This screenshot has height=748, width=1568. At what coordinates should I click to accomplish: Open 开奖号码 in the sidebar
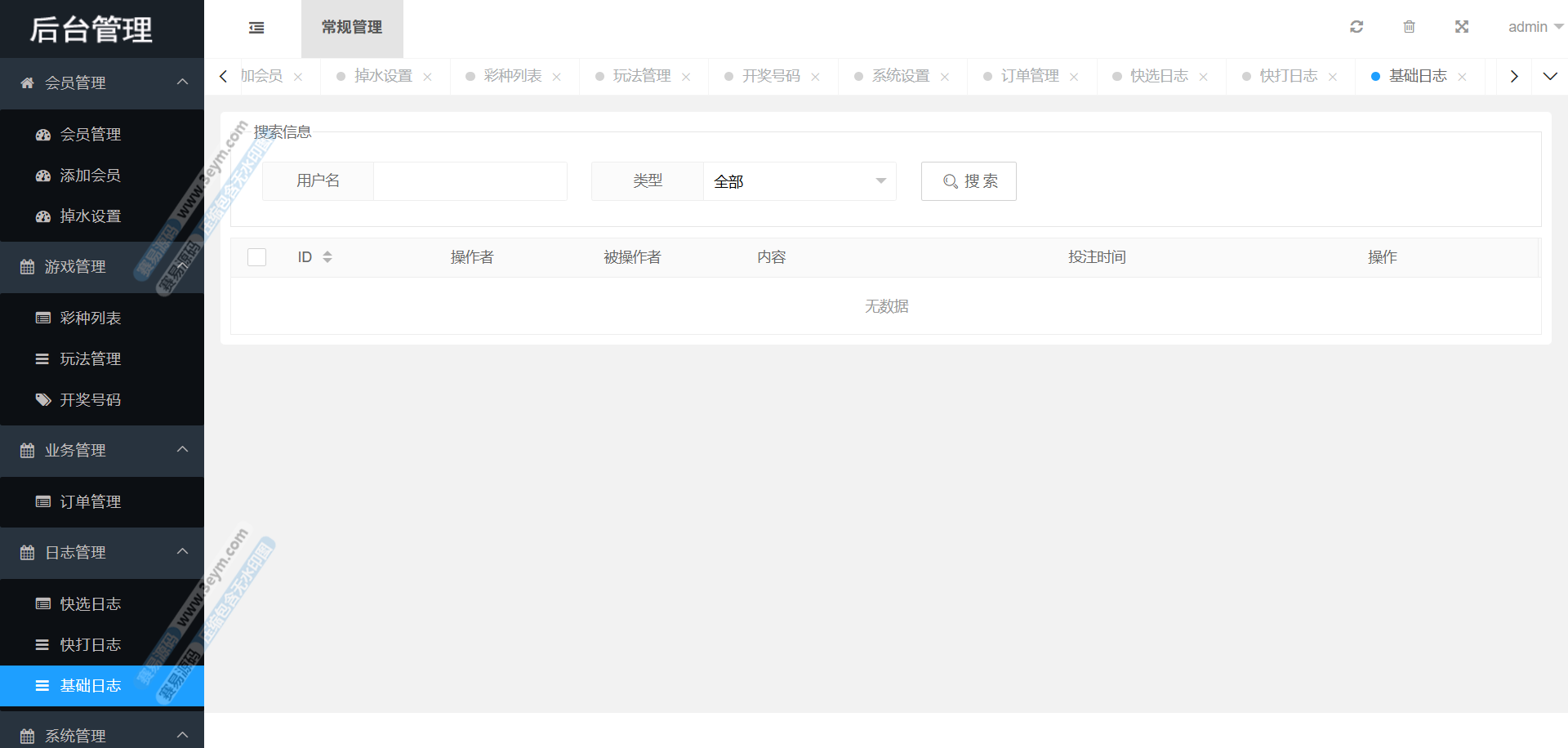90,399
